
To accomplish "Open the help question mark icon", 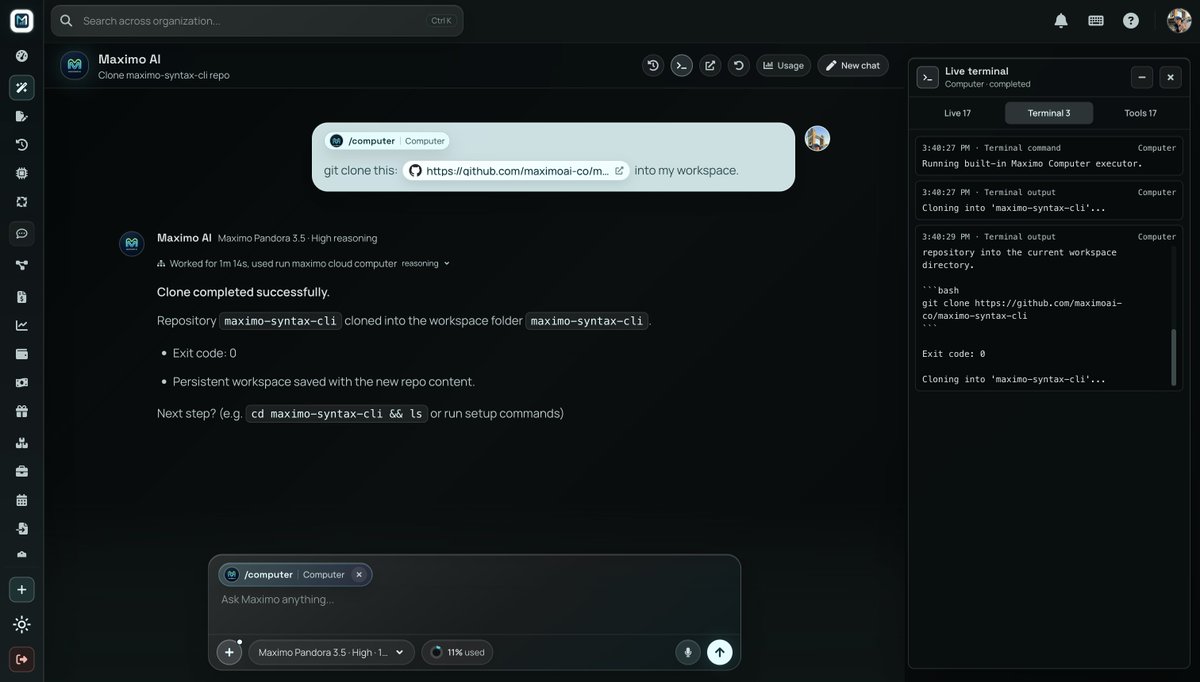I will tap(1131, 20).
